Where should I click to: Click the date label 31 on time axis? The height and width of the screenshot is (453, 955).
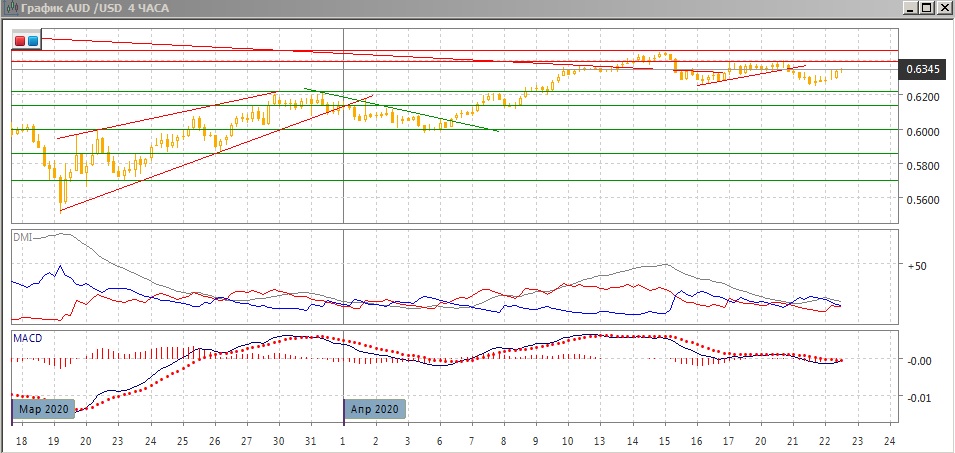pyautogui.click(x=311, y=441)
